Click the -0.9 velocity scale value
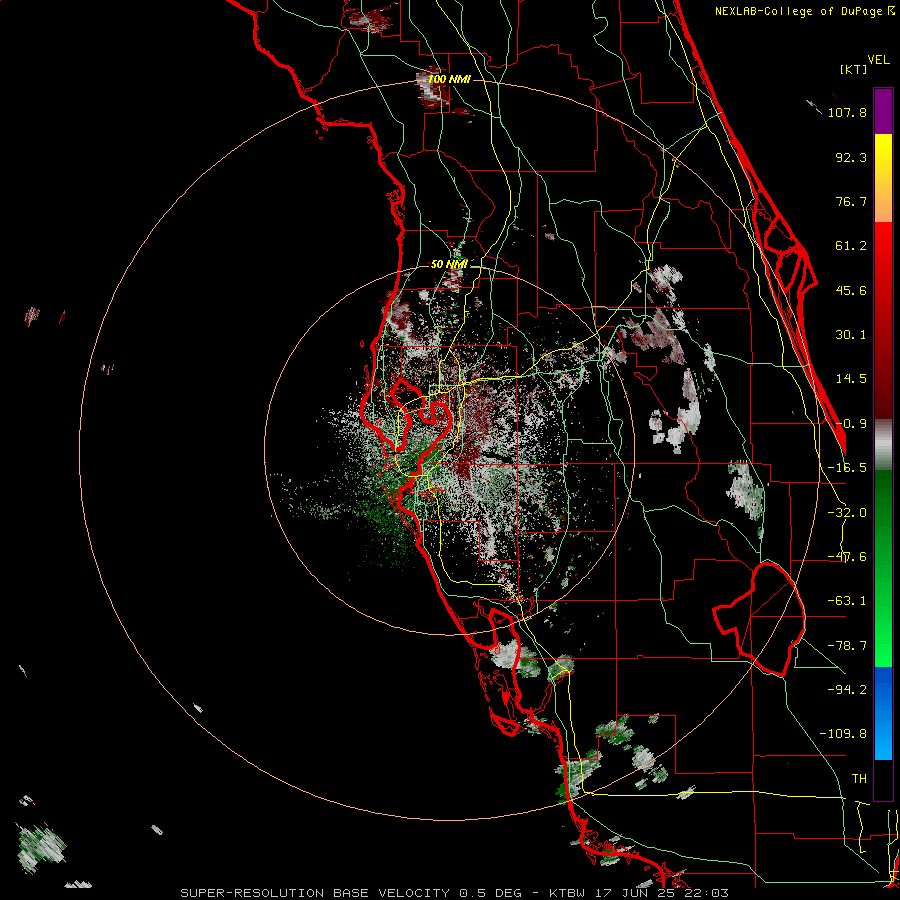Screen dimensions: 900x900 pos(851,424)
